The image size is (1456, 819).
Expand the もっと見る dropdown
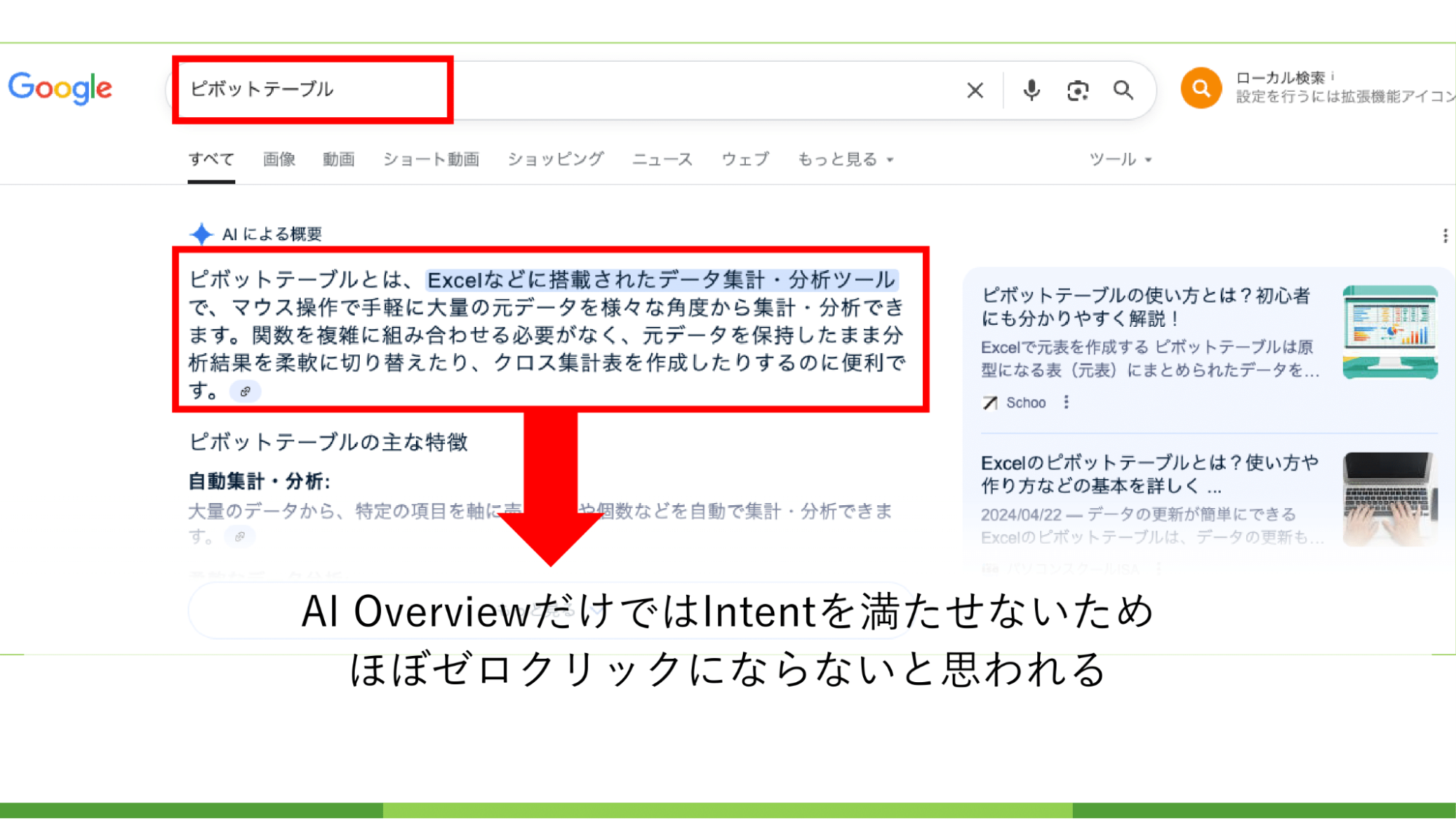845,159
